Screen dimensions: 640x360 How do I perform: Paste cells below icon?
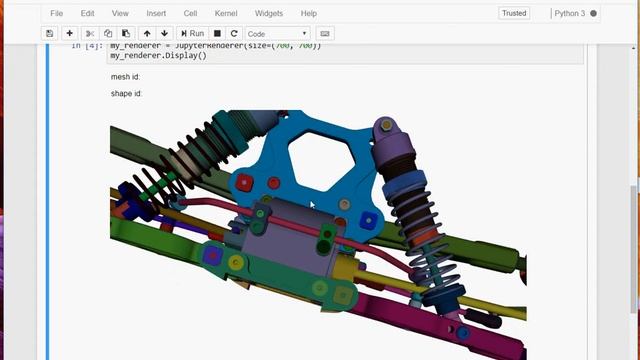(126, 33)
